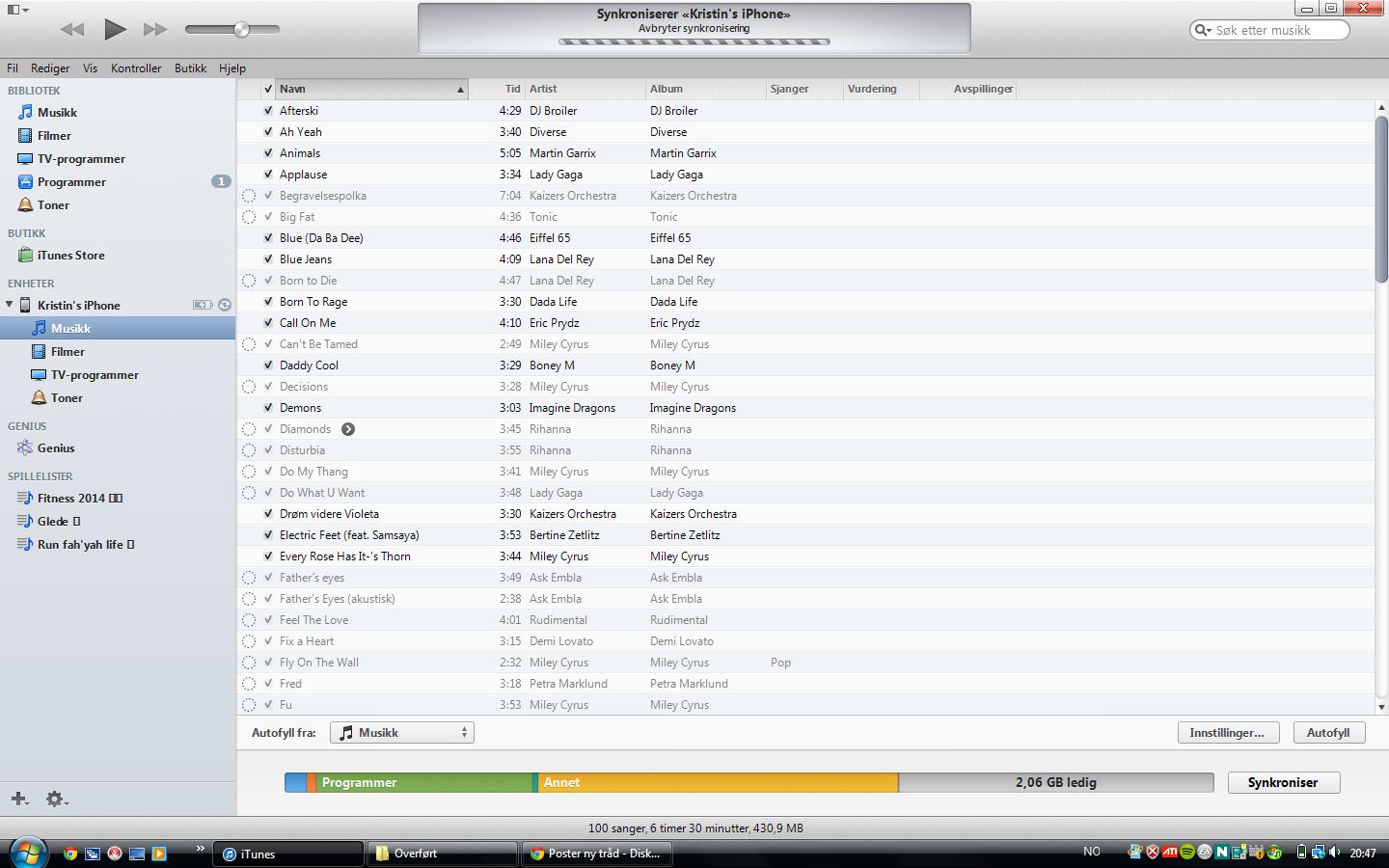Click the Annet capacity bar segment
Screen dimensions: 1389x868
tap(718, 782)
